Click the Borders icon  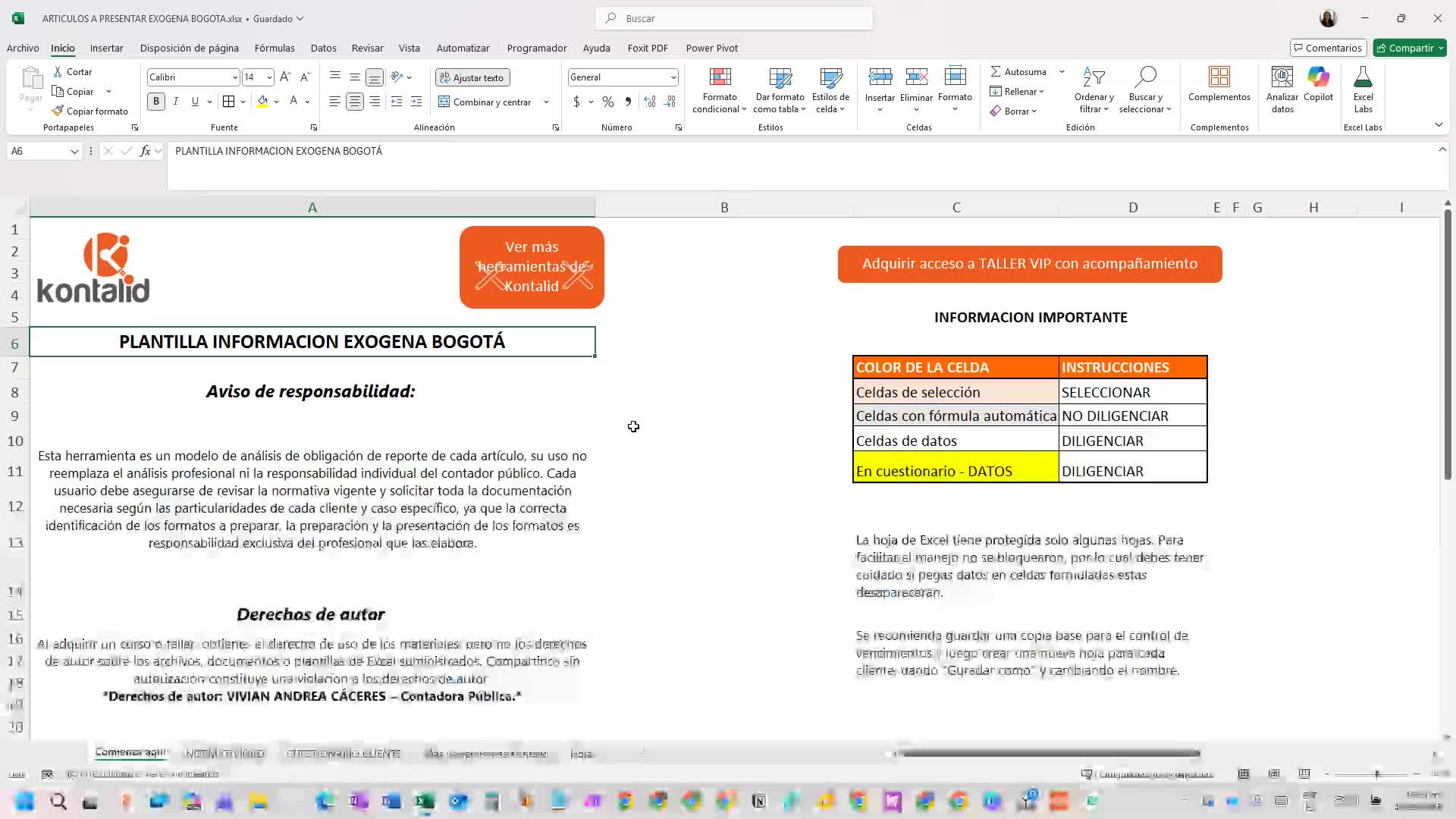pos(228,101)
